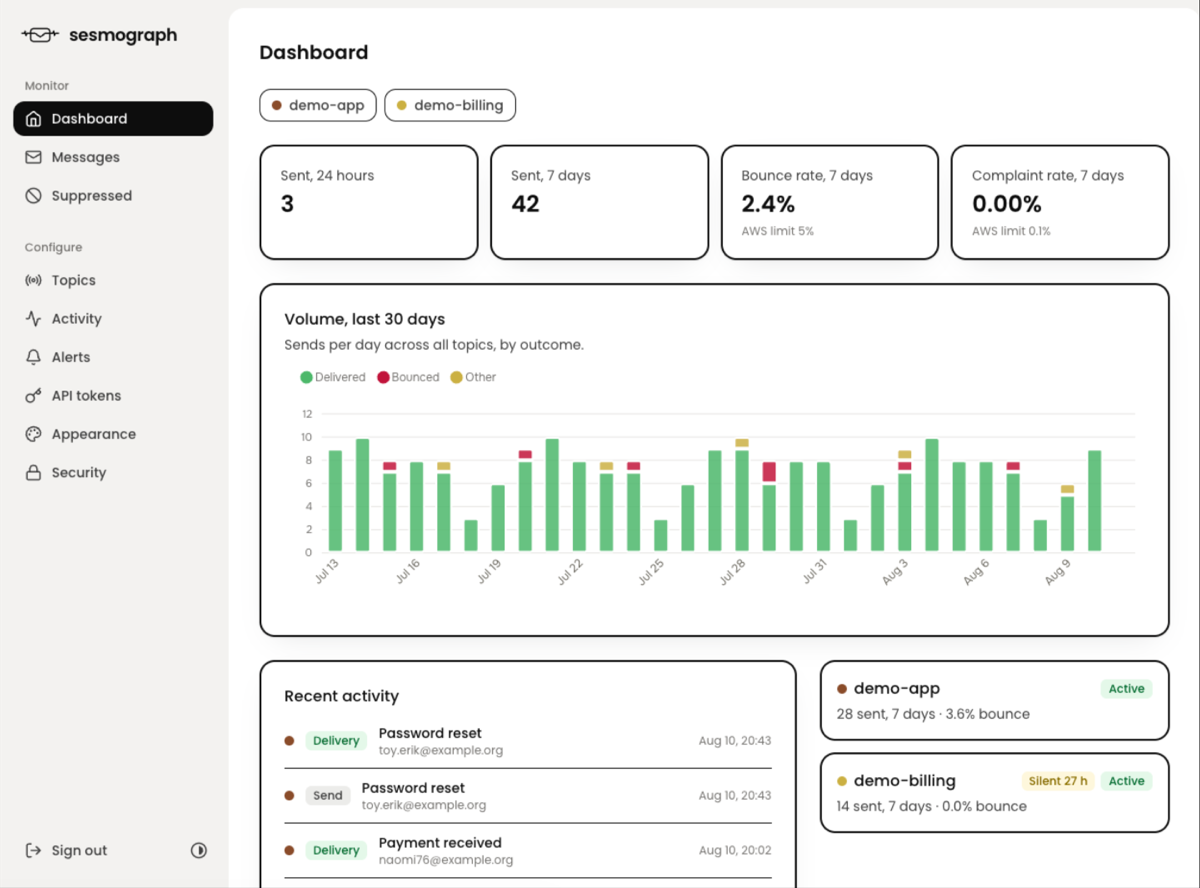
Task: Filter by the demo-billing topic chip
Action: coord(450,105)
